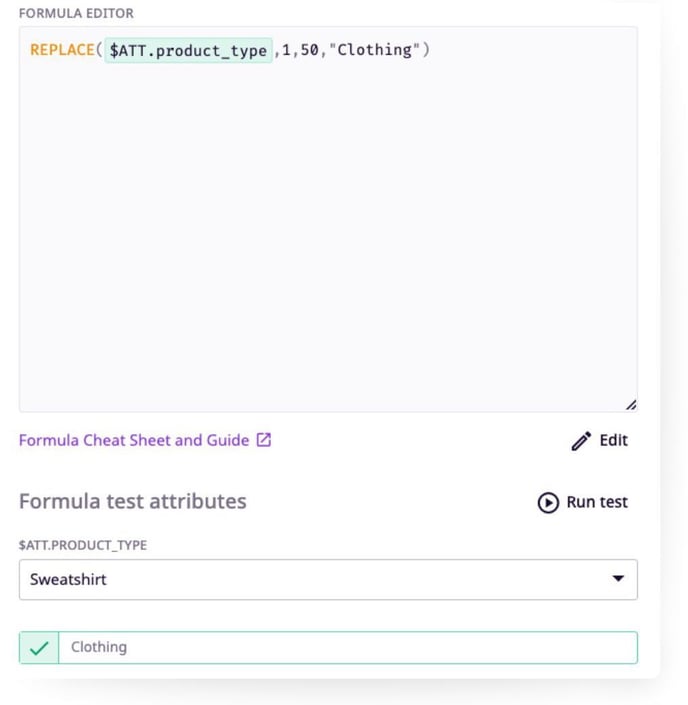This screenshot has width=688, height=705.
Task: Click the Formula test attributes heading
Action: [132, 501]
